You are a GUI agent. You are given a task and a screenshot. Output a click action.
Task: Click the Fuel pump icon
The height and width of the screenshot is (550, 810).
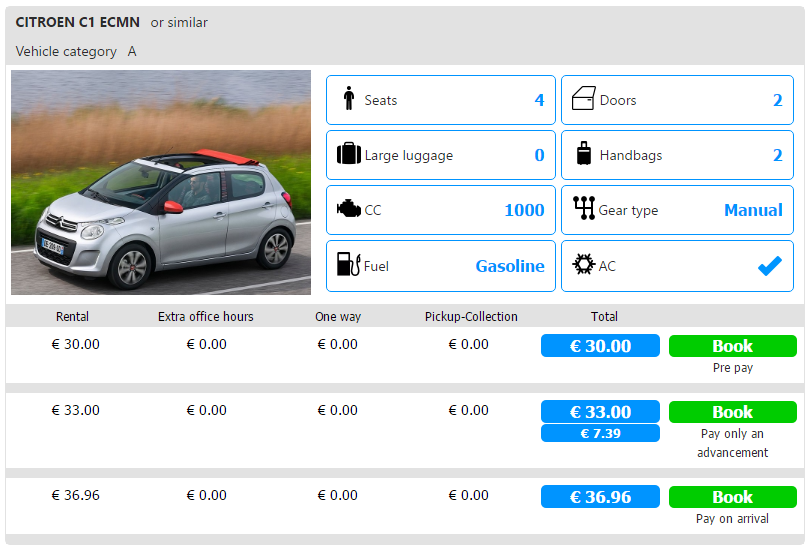coord(349,264)
